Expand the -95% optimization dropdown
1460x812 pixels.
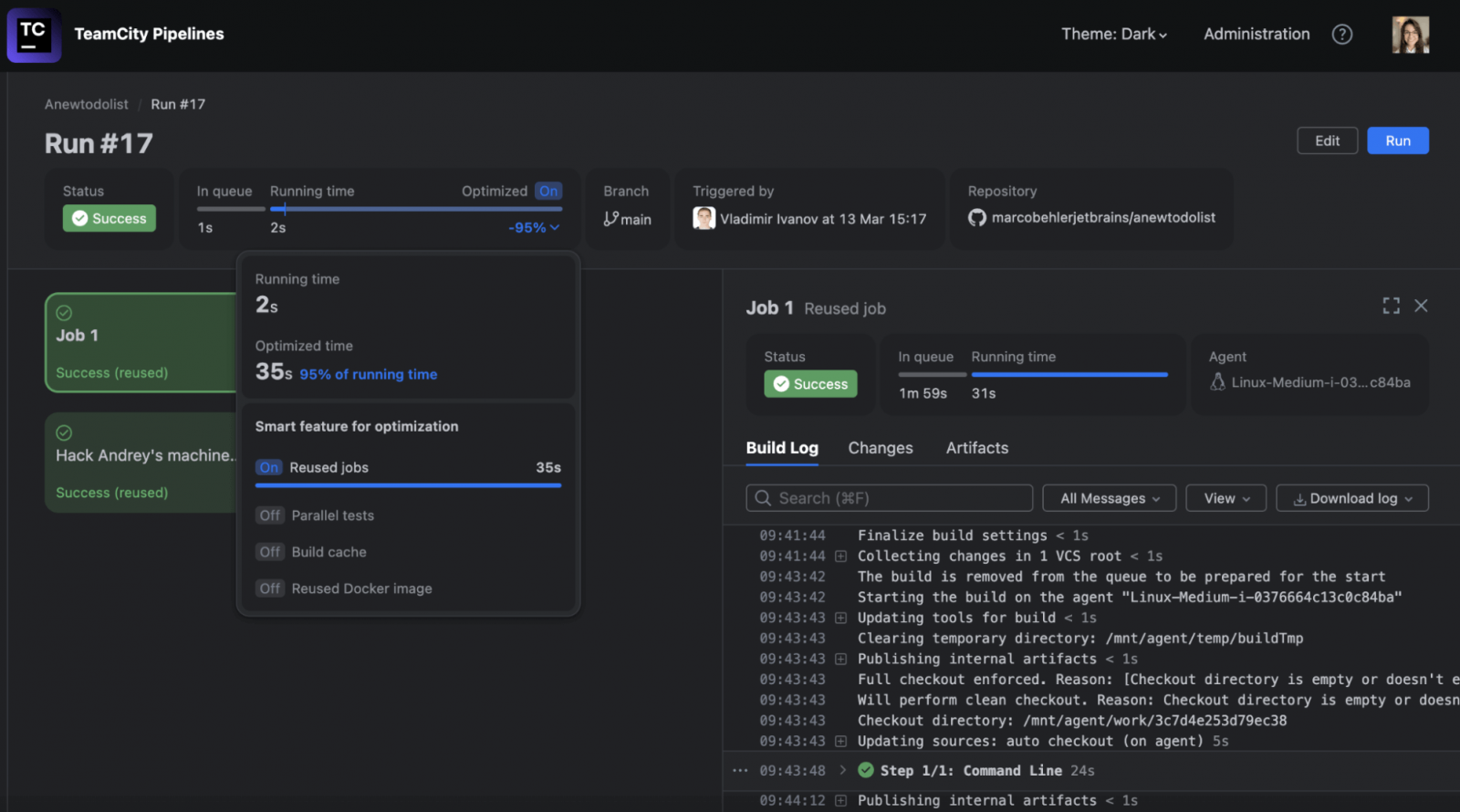tap(534, 228)
